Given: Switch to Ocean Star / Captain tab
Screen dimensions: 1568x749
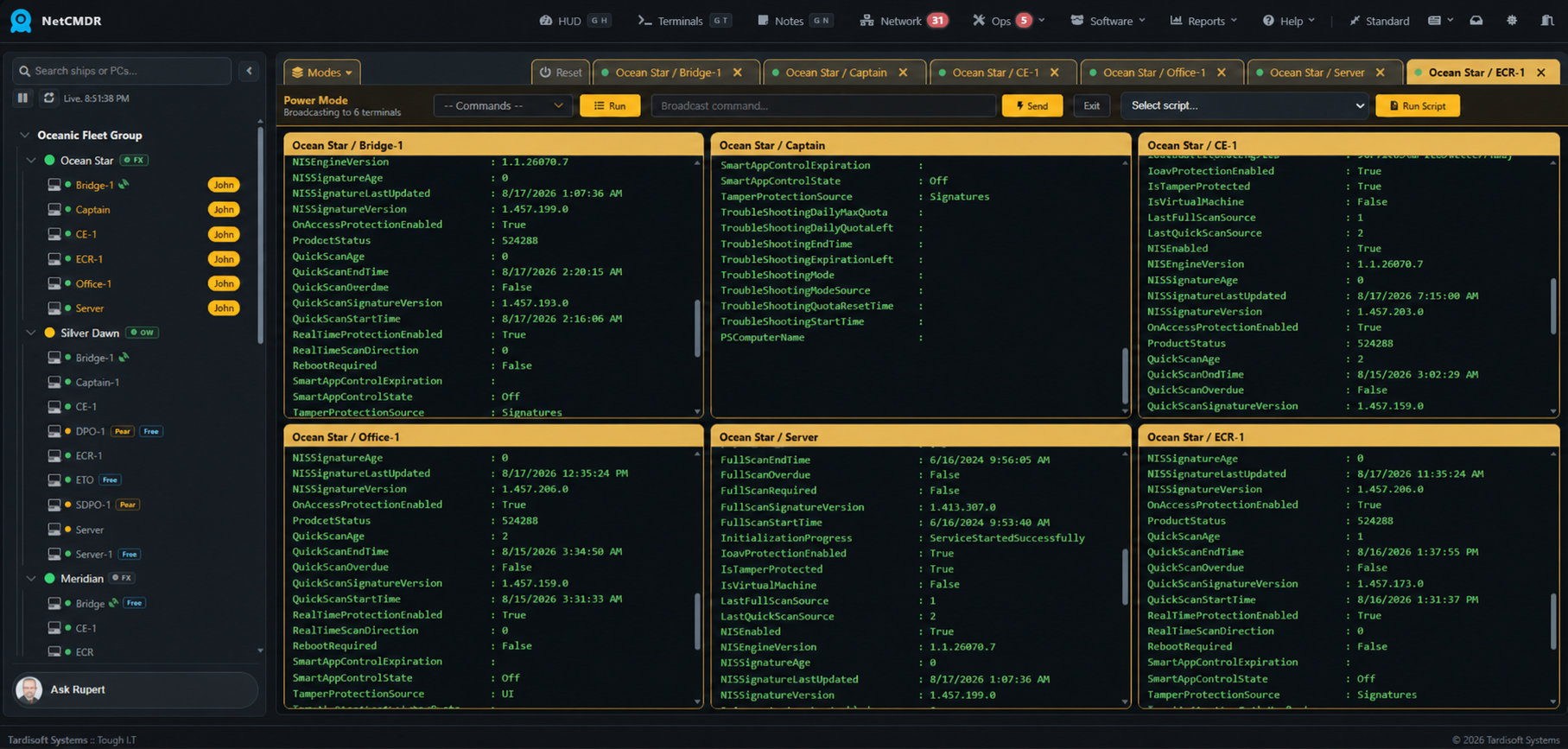Looking at the screenshot, I should [835, 73].
